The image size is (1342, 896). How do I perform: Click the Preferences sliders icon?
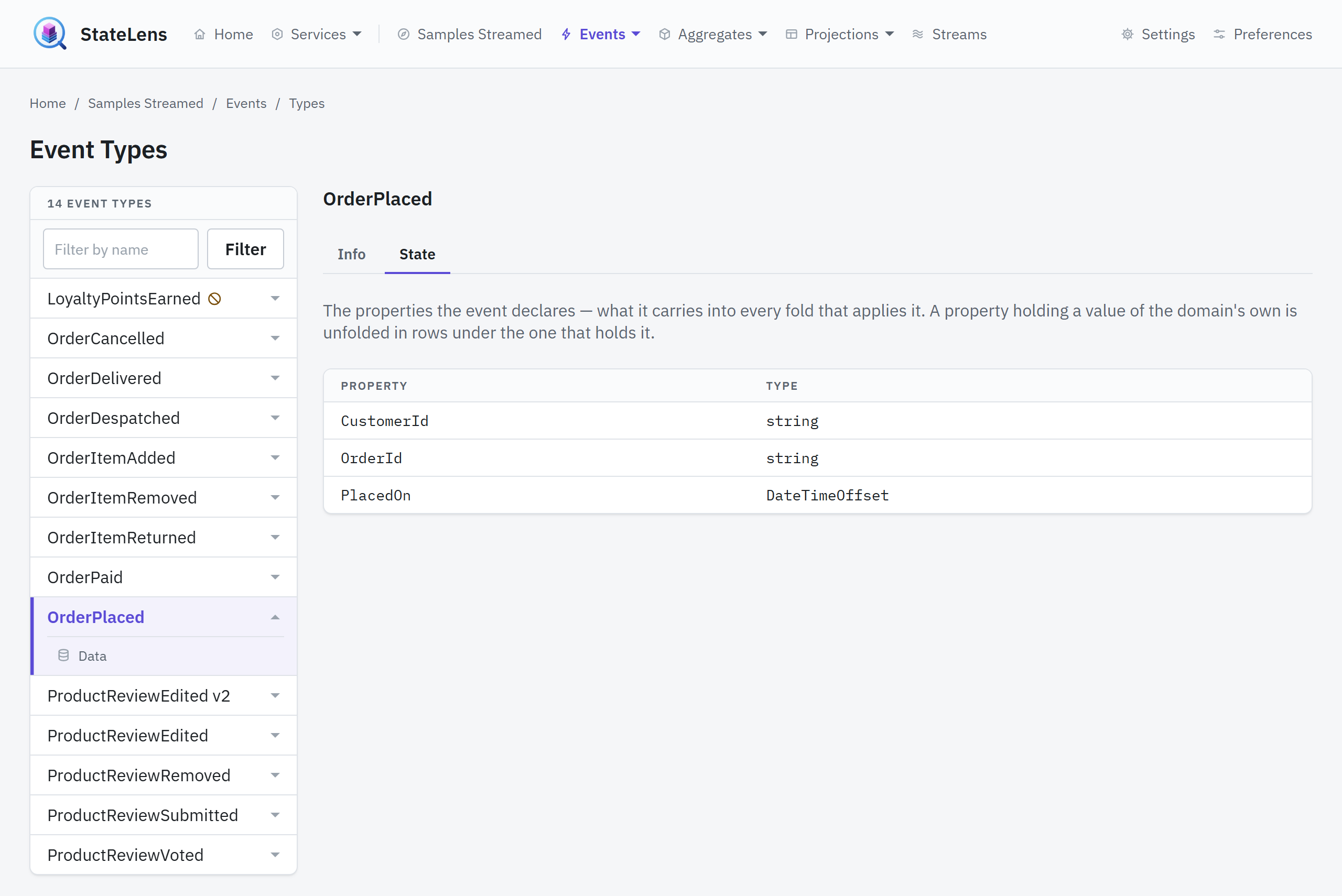click(x=1219, y=34)
